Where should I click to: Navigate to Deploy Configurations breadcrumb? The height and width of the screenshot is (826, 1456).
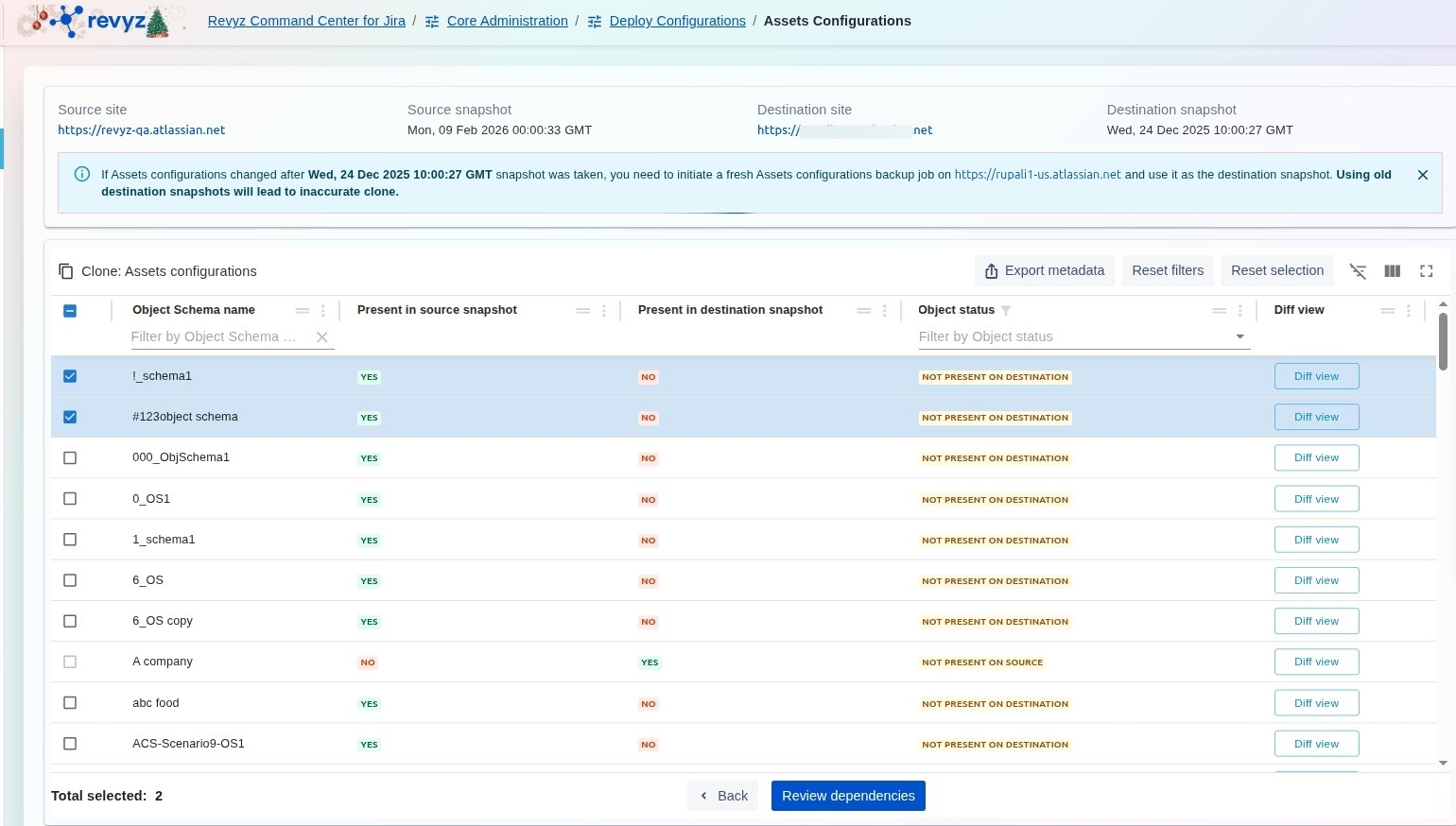[x=677, y=21]
